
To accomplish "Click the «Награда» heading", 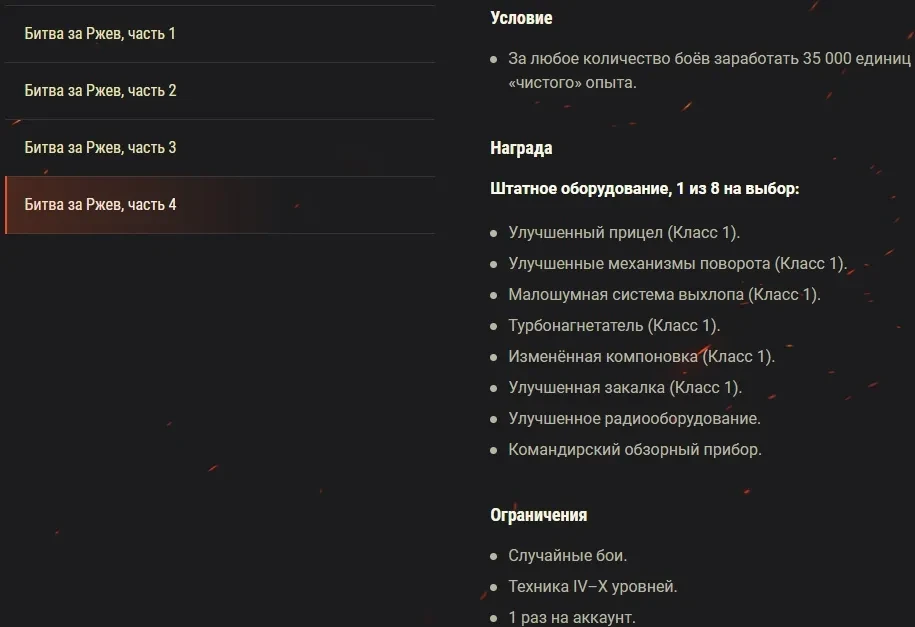I will (x=521, y=148).
